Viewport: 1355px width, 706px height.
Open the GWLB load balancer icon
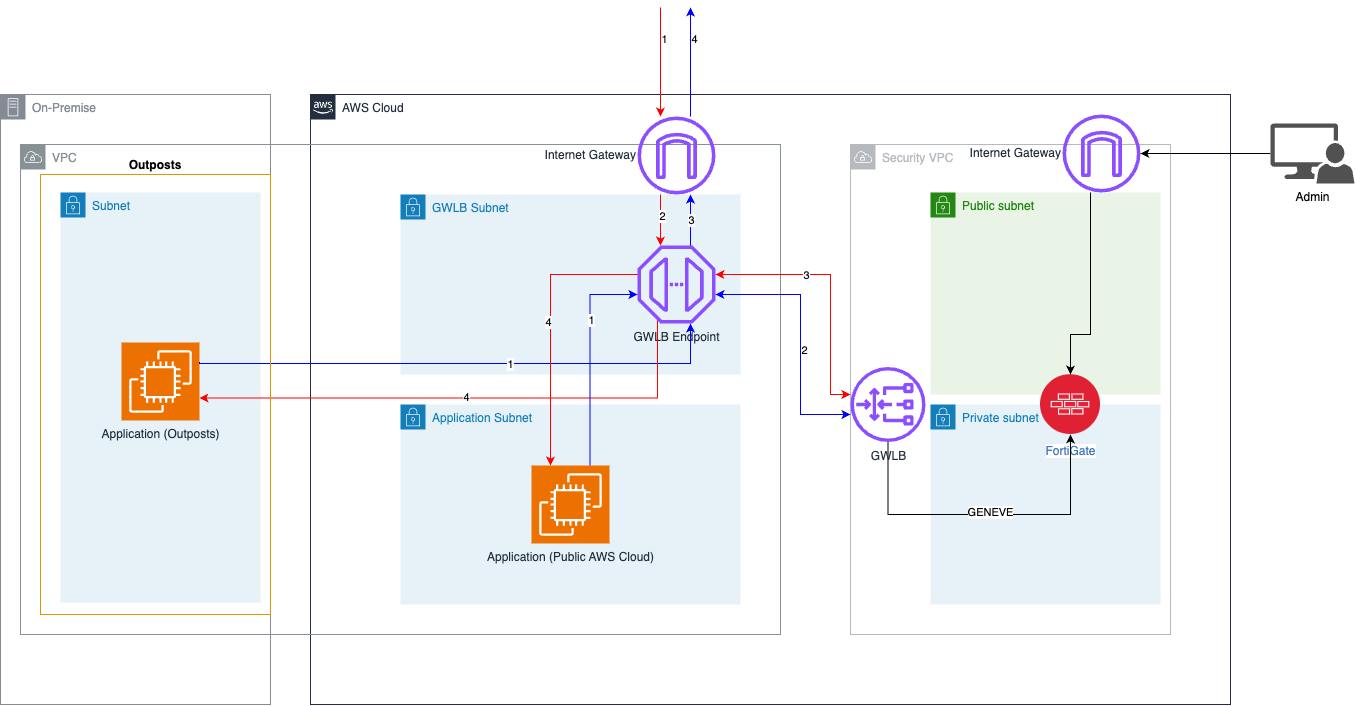point(888,404)
